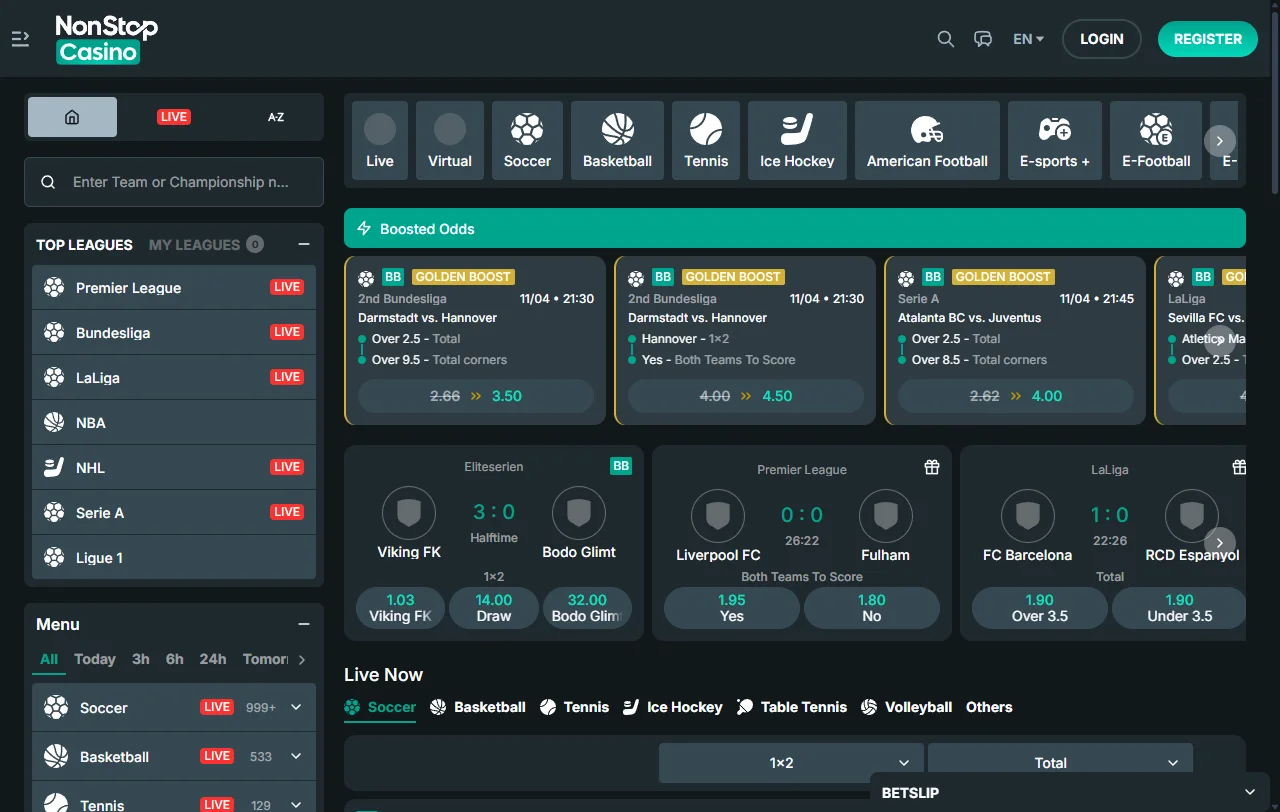
Task: Open Ligue 1 in top leagues
Action: click(174, 558)
